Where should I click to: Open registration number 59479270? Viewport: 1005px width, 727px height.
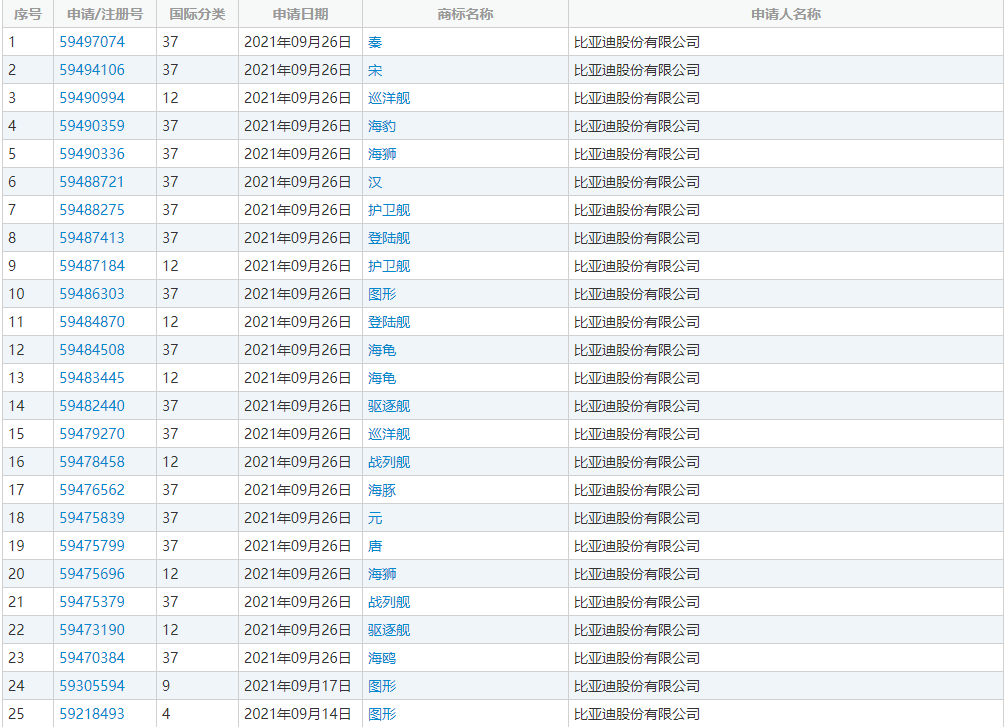pos(92,434)
